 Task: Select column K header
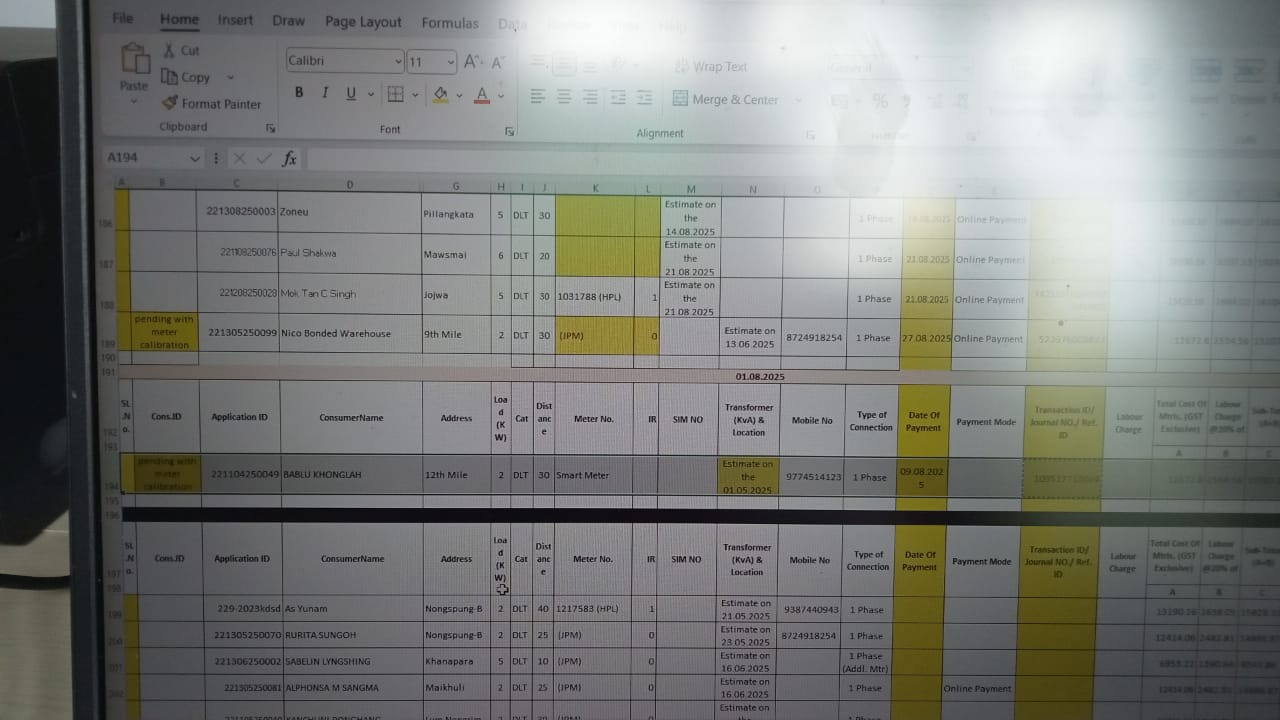[595, 187]
